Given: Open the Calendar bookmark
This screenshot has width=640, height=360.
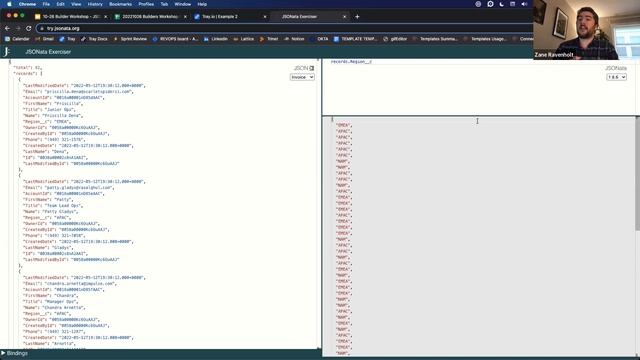Looking at the screenshot, I should coord(17,39).
